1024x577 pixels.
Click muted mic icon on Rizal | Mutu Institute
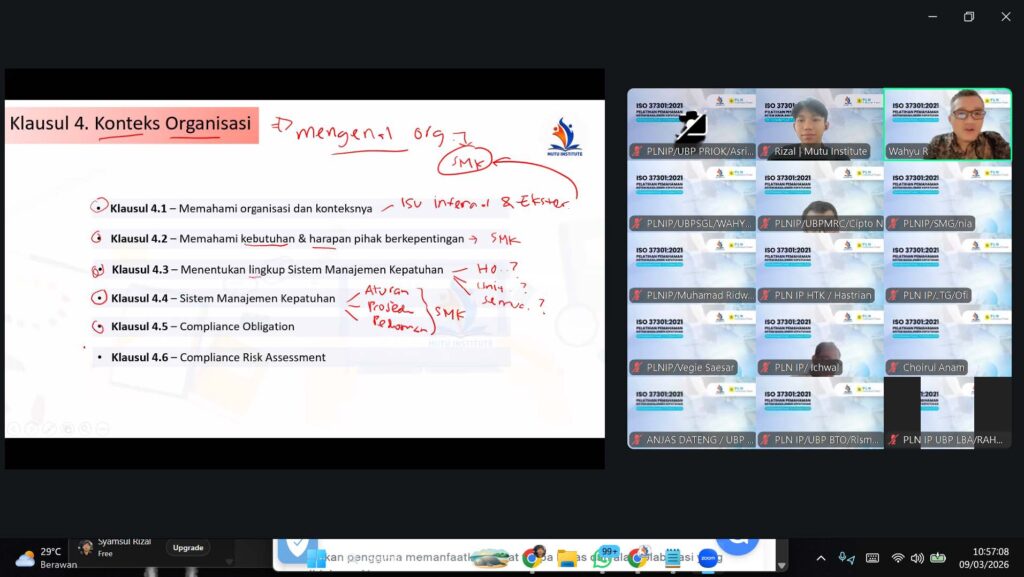(765, 152)
